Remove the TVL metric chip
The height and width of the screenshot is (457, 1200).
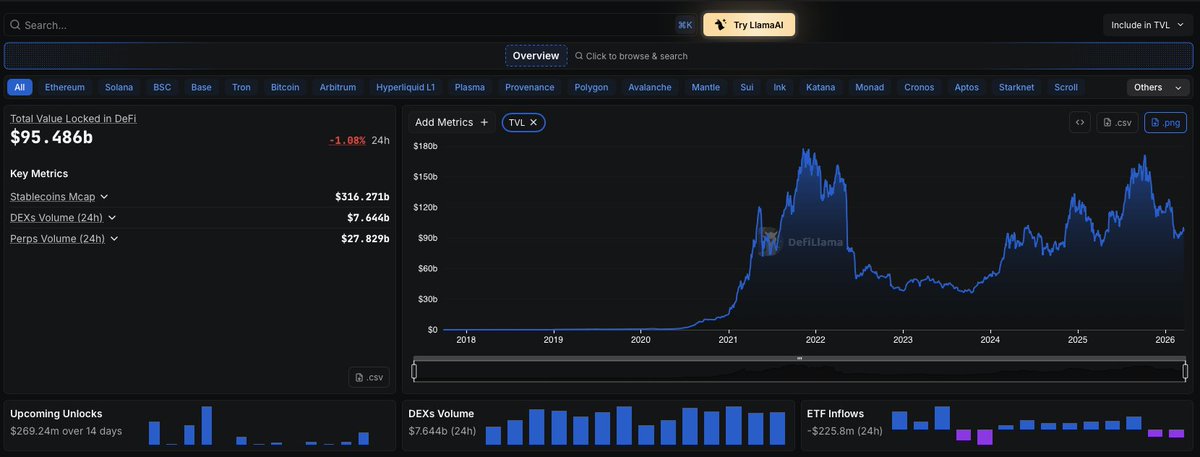pos(534,122)
